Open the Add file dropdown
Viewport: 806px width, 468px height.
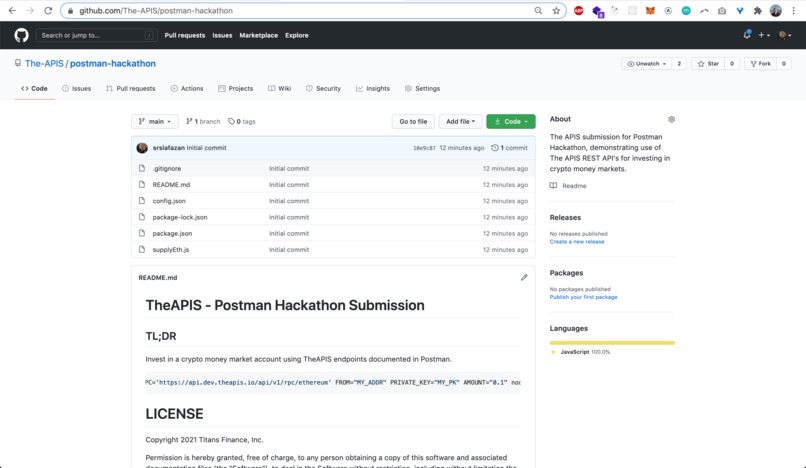[461, 121]
